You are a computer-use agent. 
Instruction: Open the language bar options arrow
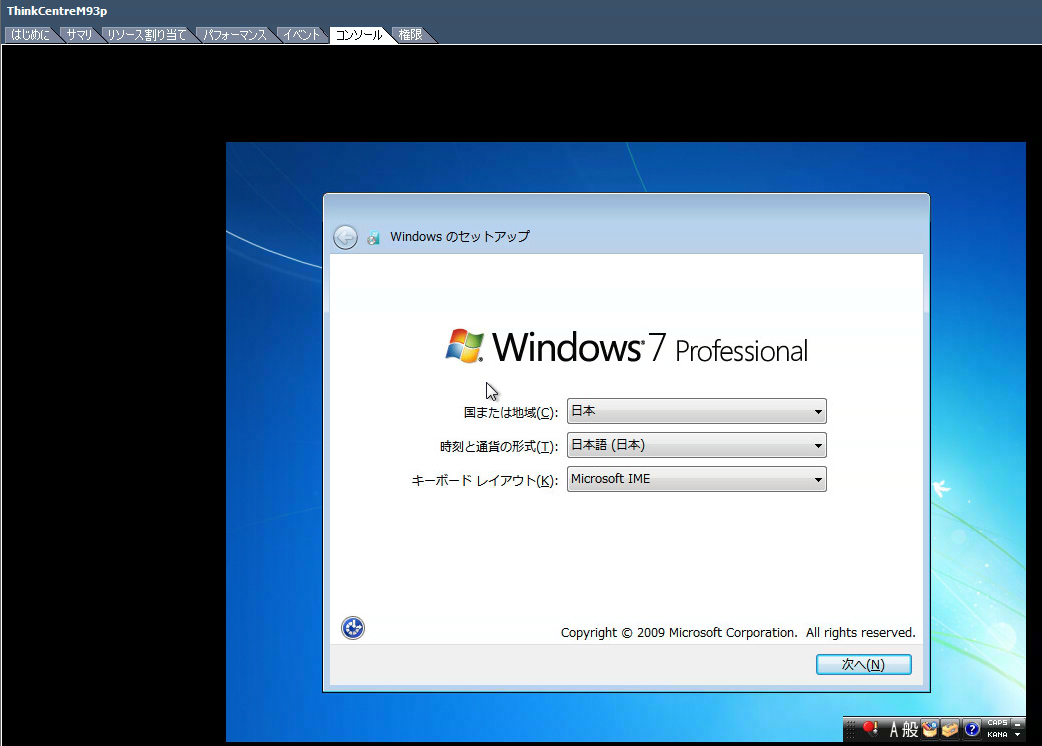1017,735
